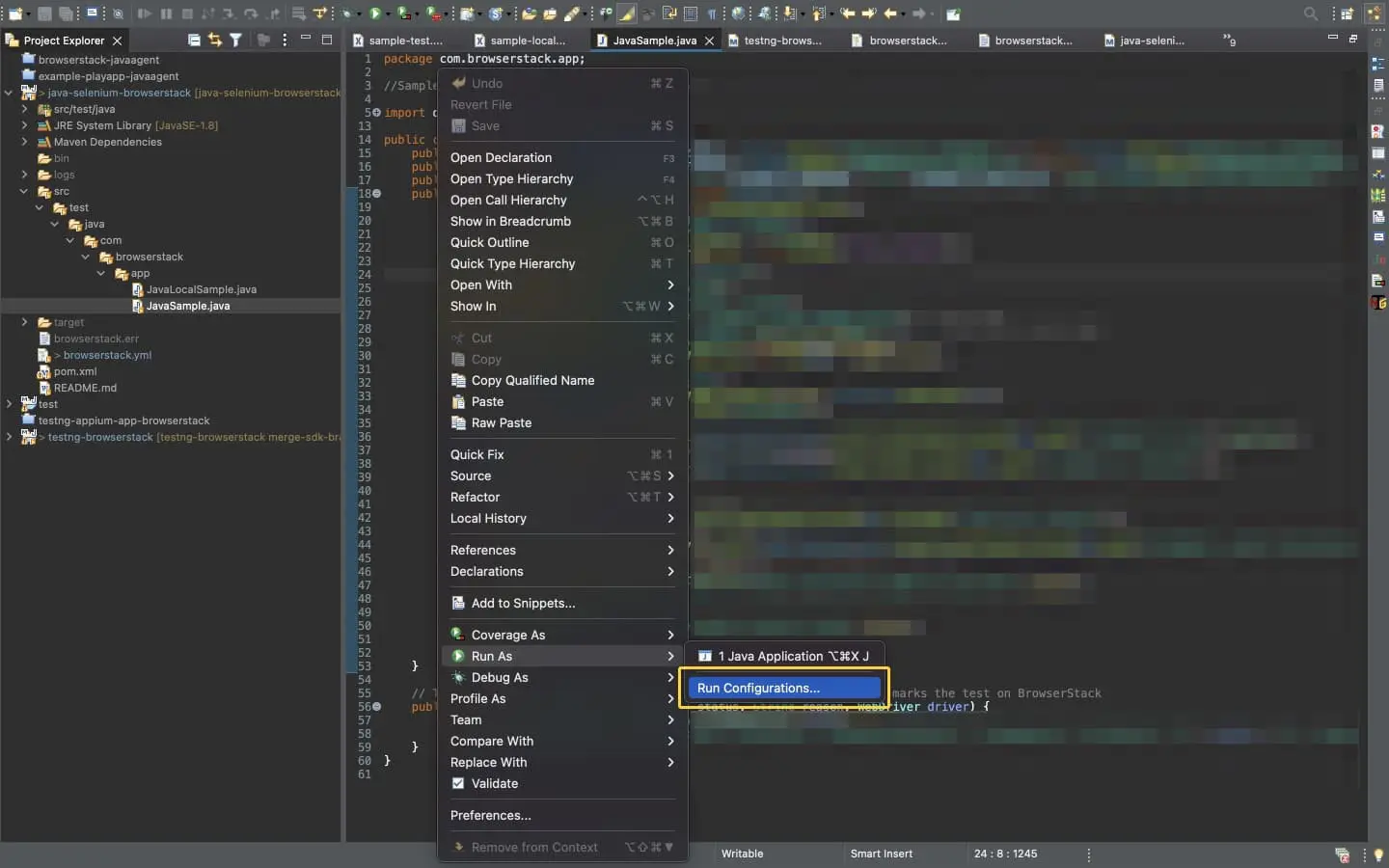
Task: Toggle the Validate checkbox in context menu
Action: tap(458, 783)
